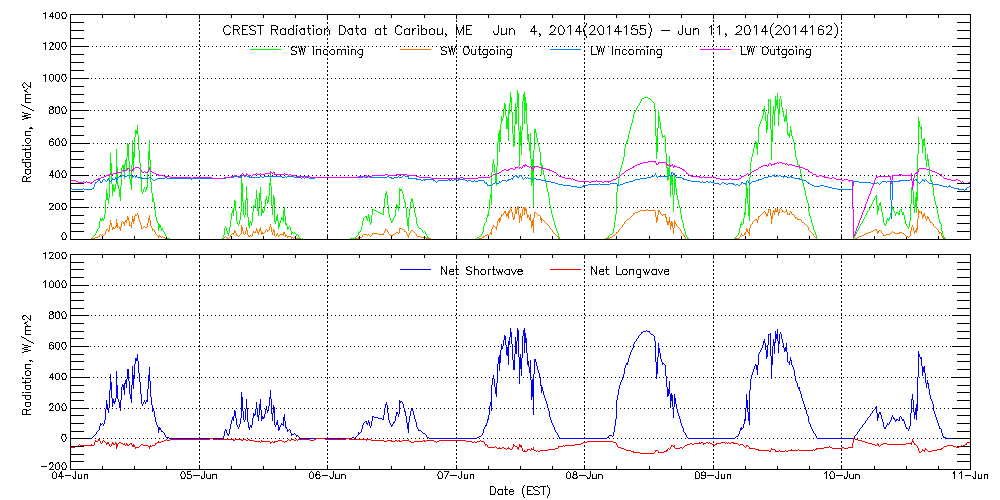Click the 08-Jun x-axis date label
Viewport: 1000px width, 500px height.
click(x=585, y=477)
